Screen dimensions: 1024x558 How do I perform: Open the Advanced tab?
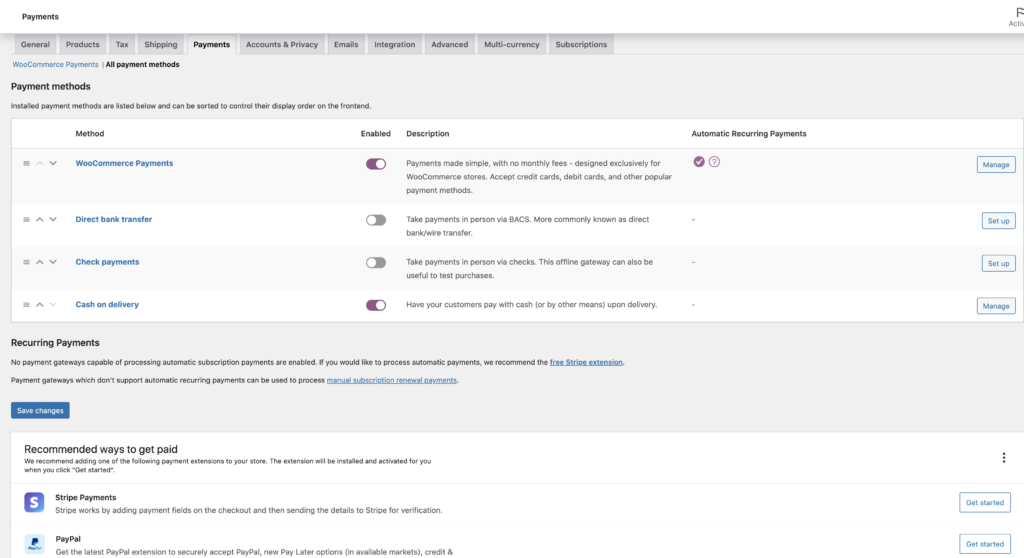click(449, 44)
